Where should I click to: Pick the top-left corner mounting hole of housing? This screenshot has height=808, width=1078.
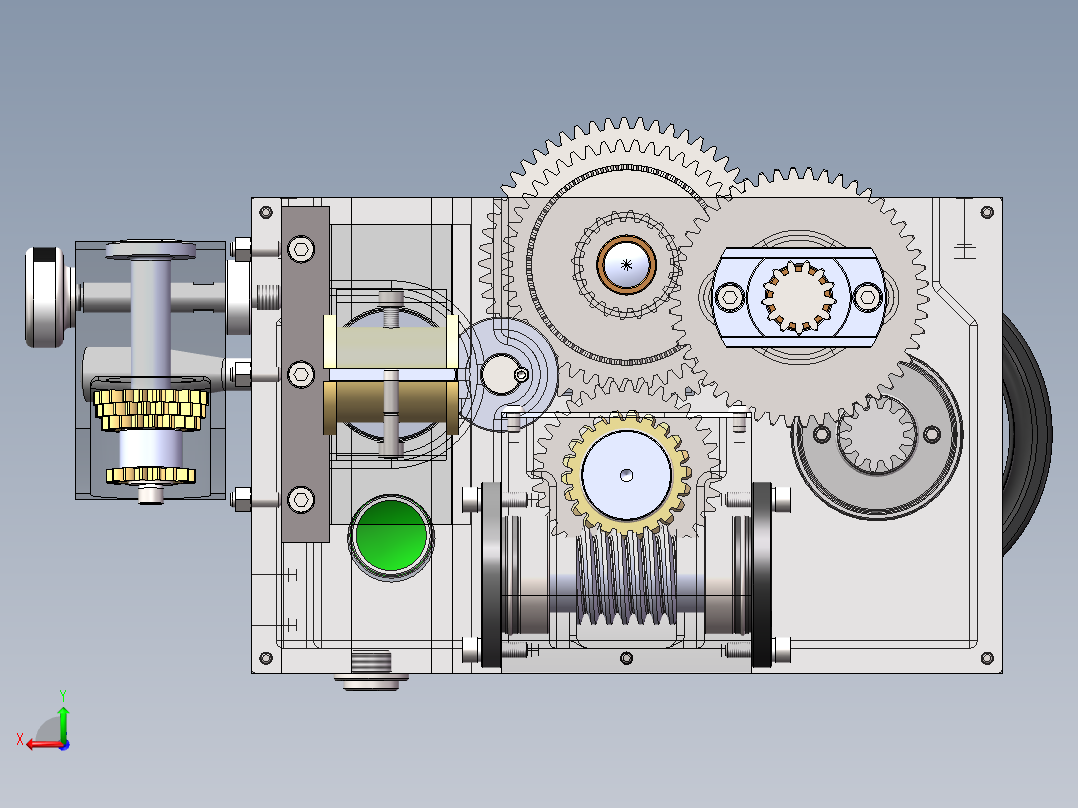(x=266, y=212)
